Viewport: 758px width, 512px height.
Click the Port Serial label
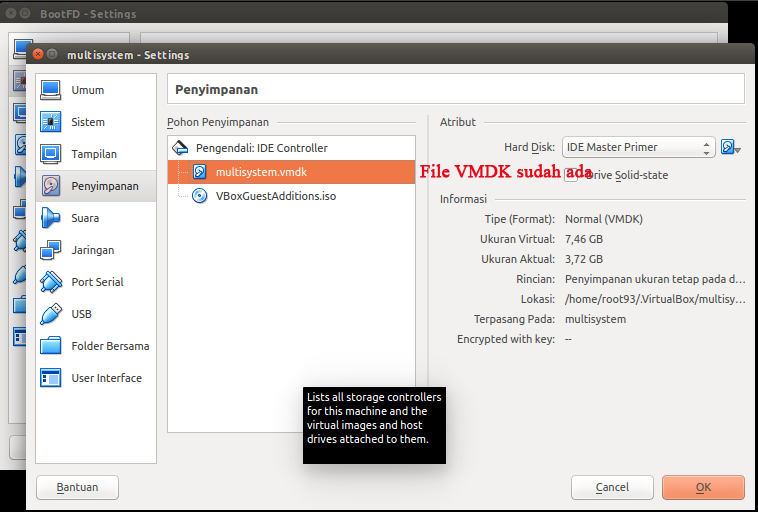[97, 282]
